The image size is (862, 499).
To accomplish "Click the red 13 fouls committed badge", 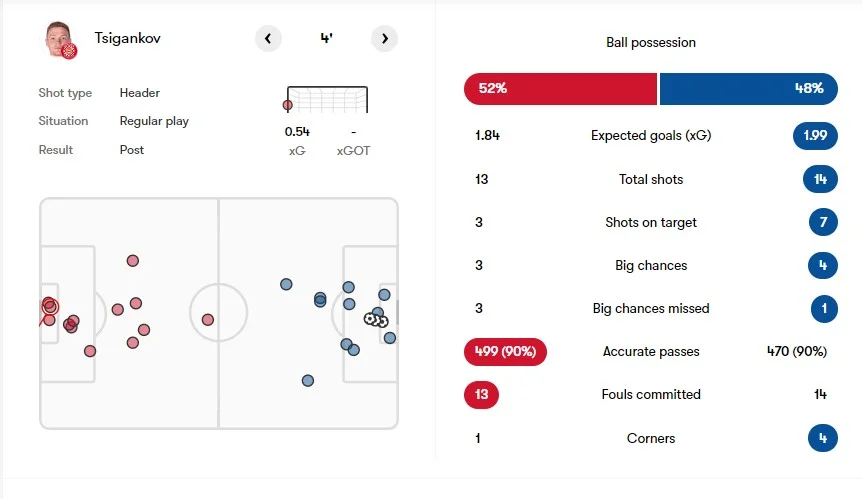I will pos(481,394).
